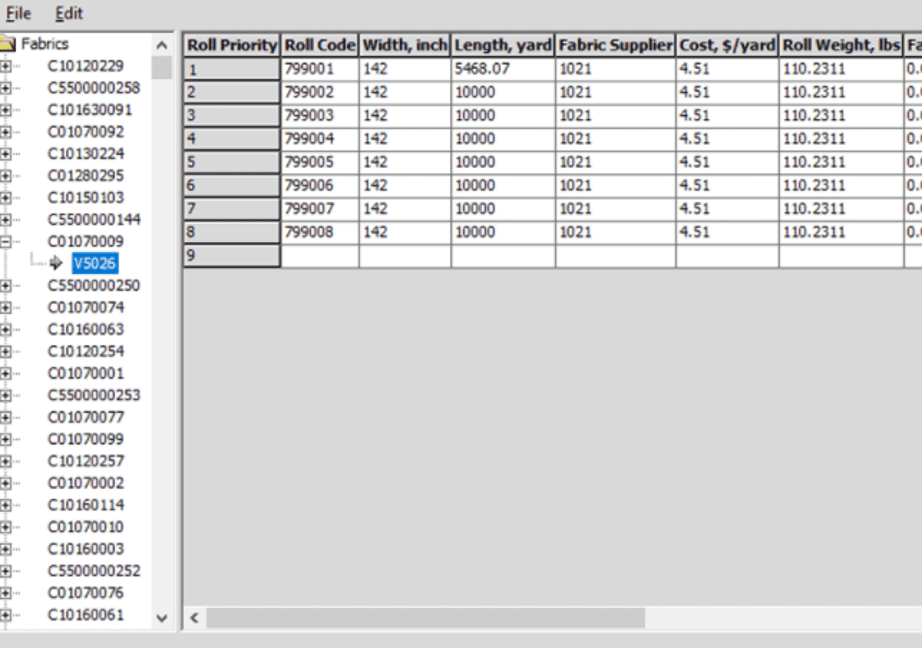Select row header for roll priority 1
The height and width of the screenshot is (648, 922).
pyautogui.click(x=231, y=69)
